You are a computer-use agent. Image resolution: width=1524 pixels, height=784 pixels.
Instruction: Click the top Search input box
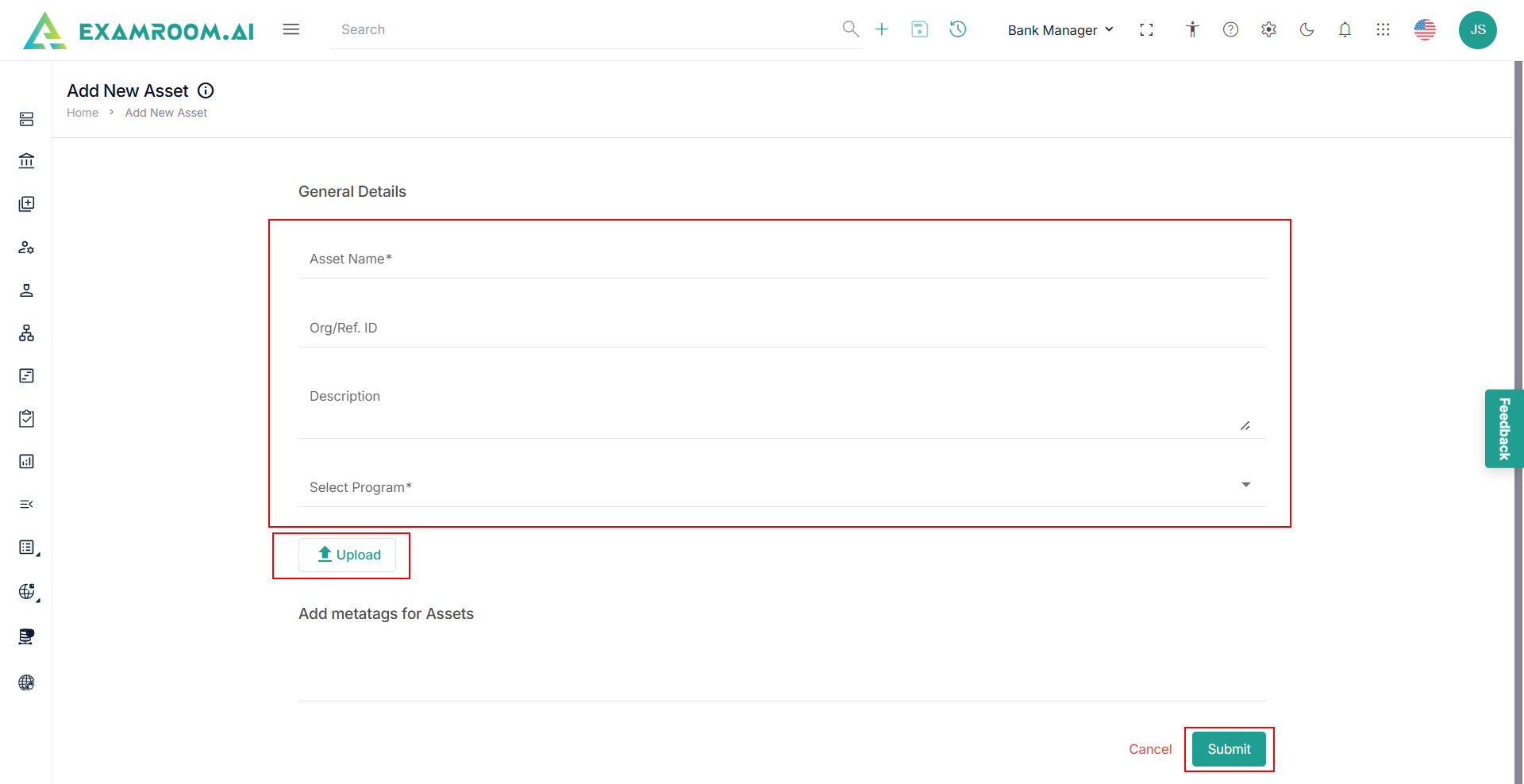(587, 29)
